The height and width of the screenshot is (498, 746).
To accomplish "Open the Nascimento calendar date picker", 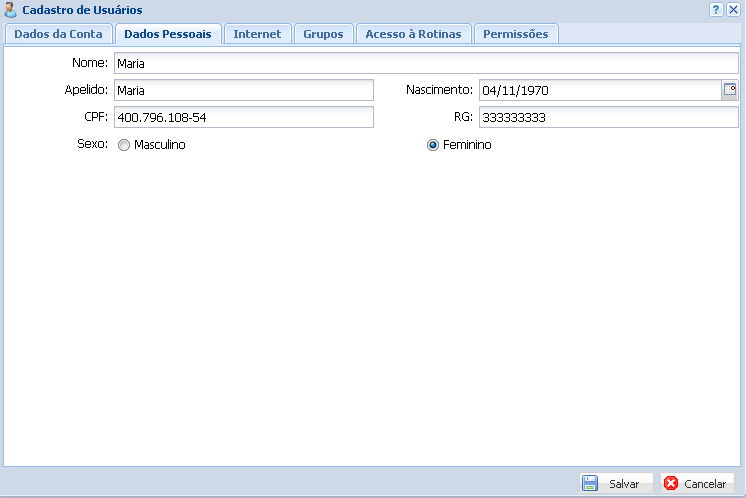I will tap(730, 90).
